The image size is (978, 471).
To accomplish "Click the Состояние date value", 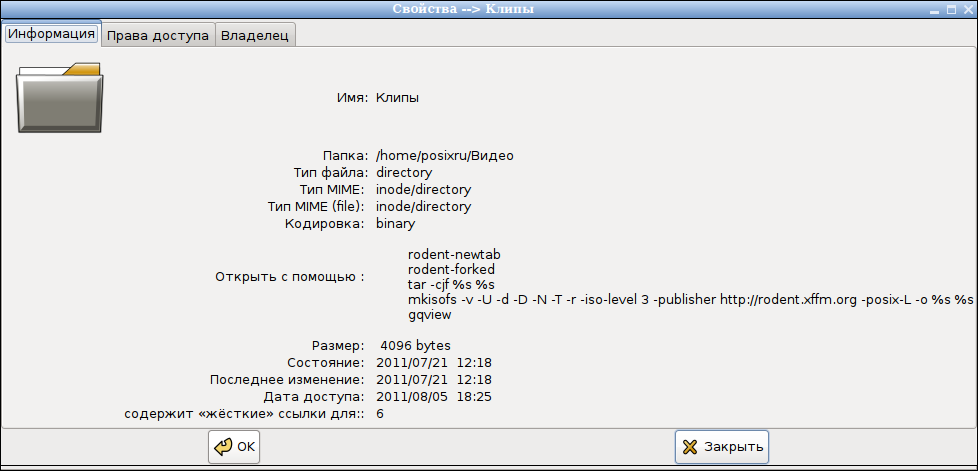I will (434, 362).
